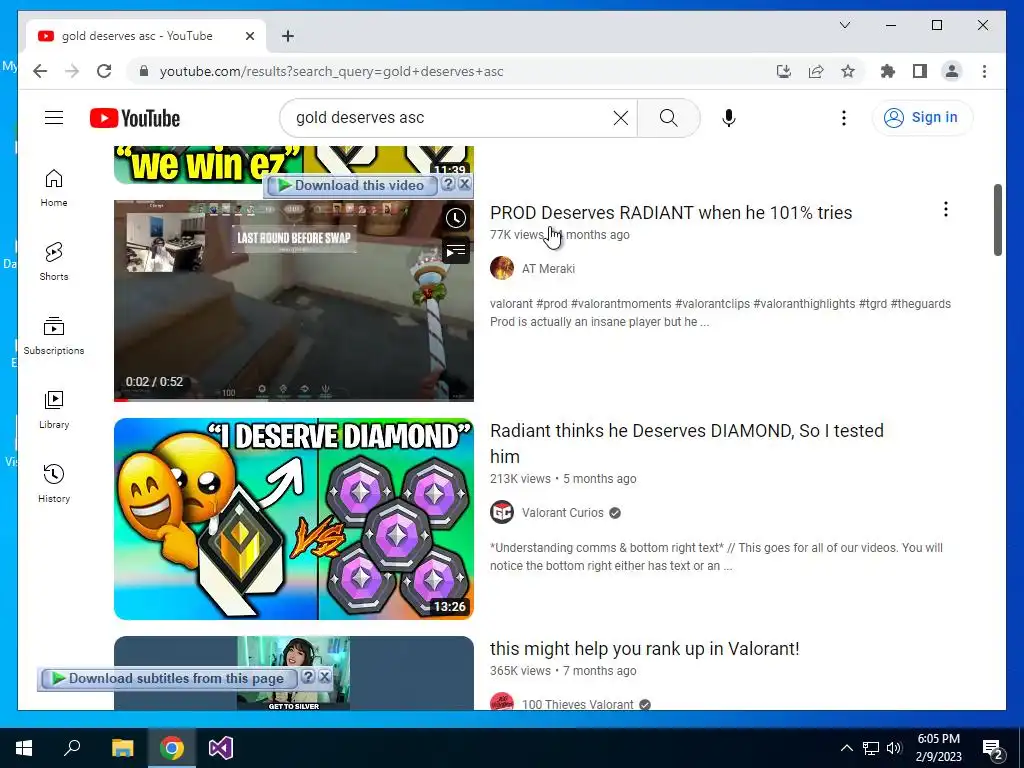Open Chrome three-dot menu
The height and width of the screenshot is (768, 1024).
click(x=984, y=71)
